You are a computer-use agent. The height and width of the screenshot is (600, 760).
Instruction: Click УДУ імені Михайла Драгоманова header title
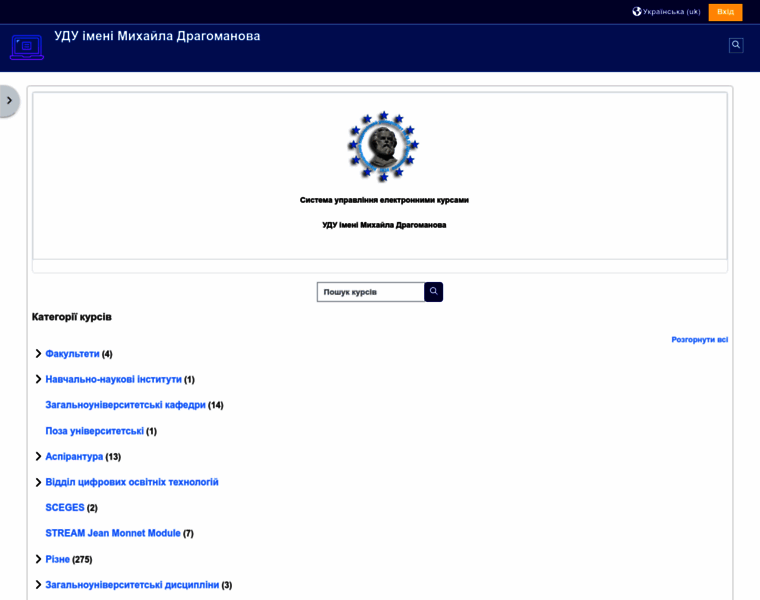157,36
